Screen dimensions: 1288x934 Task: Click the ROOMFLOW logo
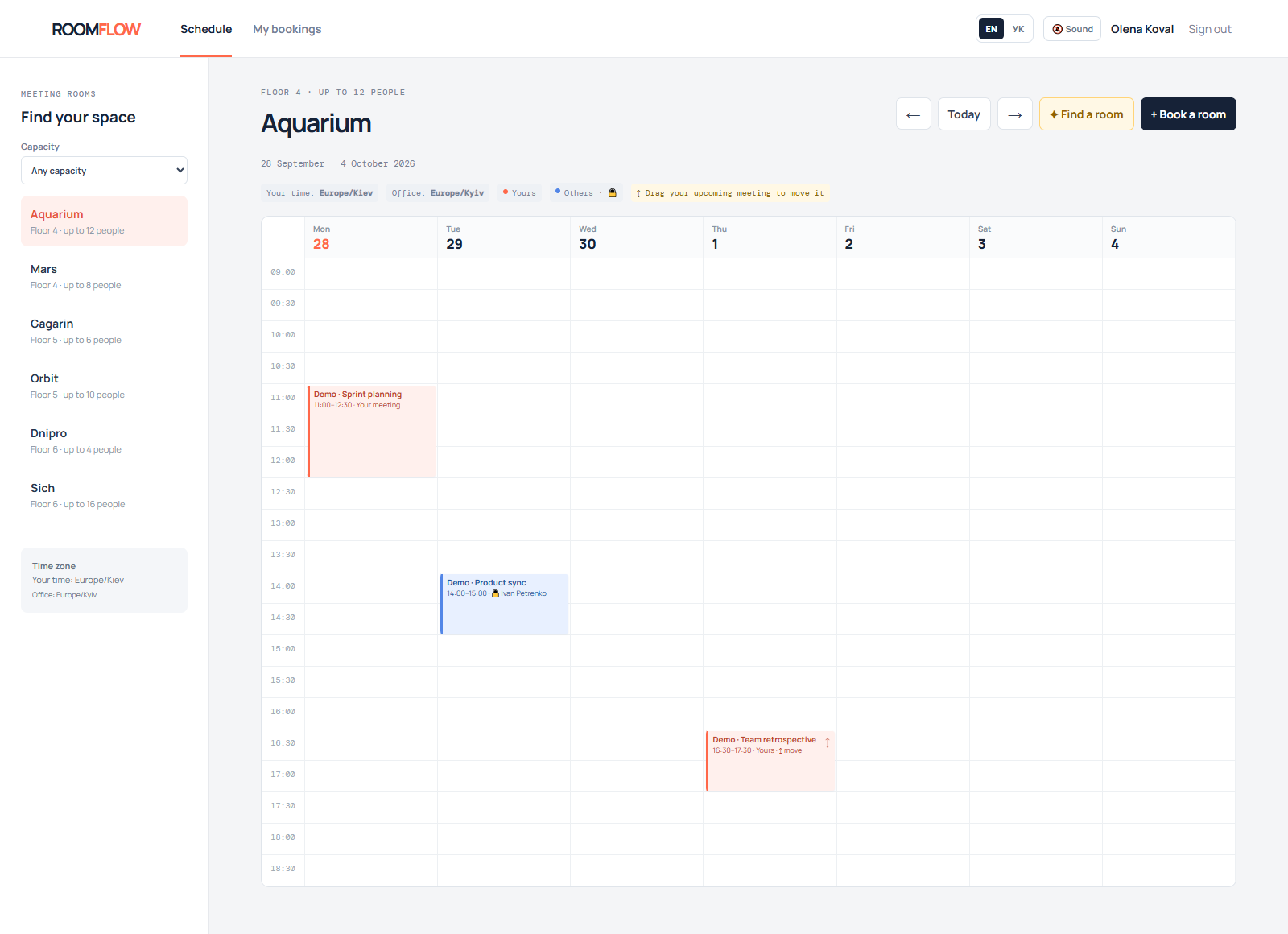97,29
